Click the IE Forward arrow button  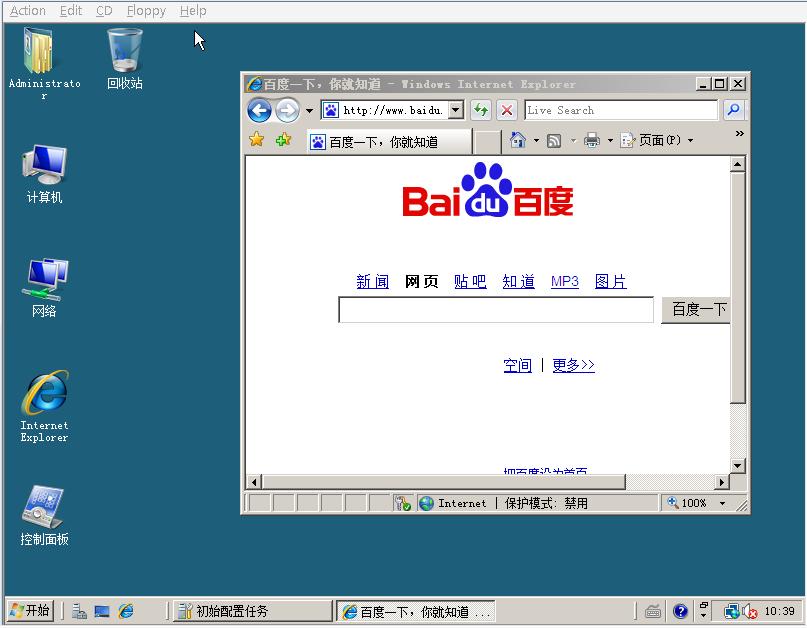(x=287, y=110)
